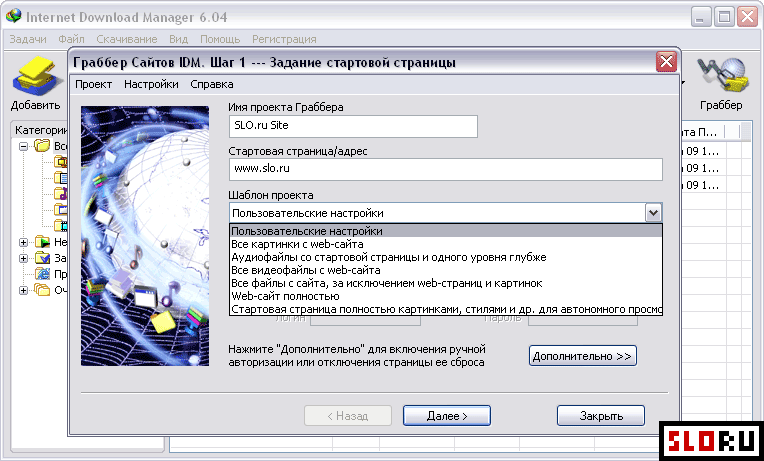Image resolution: width=764 pixels, height=461 pixels.
Task: Click the Стартовая страница/адрес input field
Action: click(445, 169)
